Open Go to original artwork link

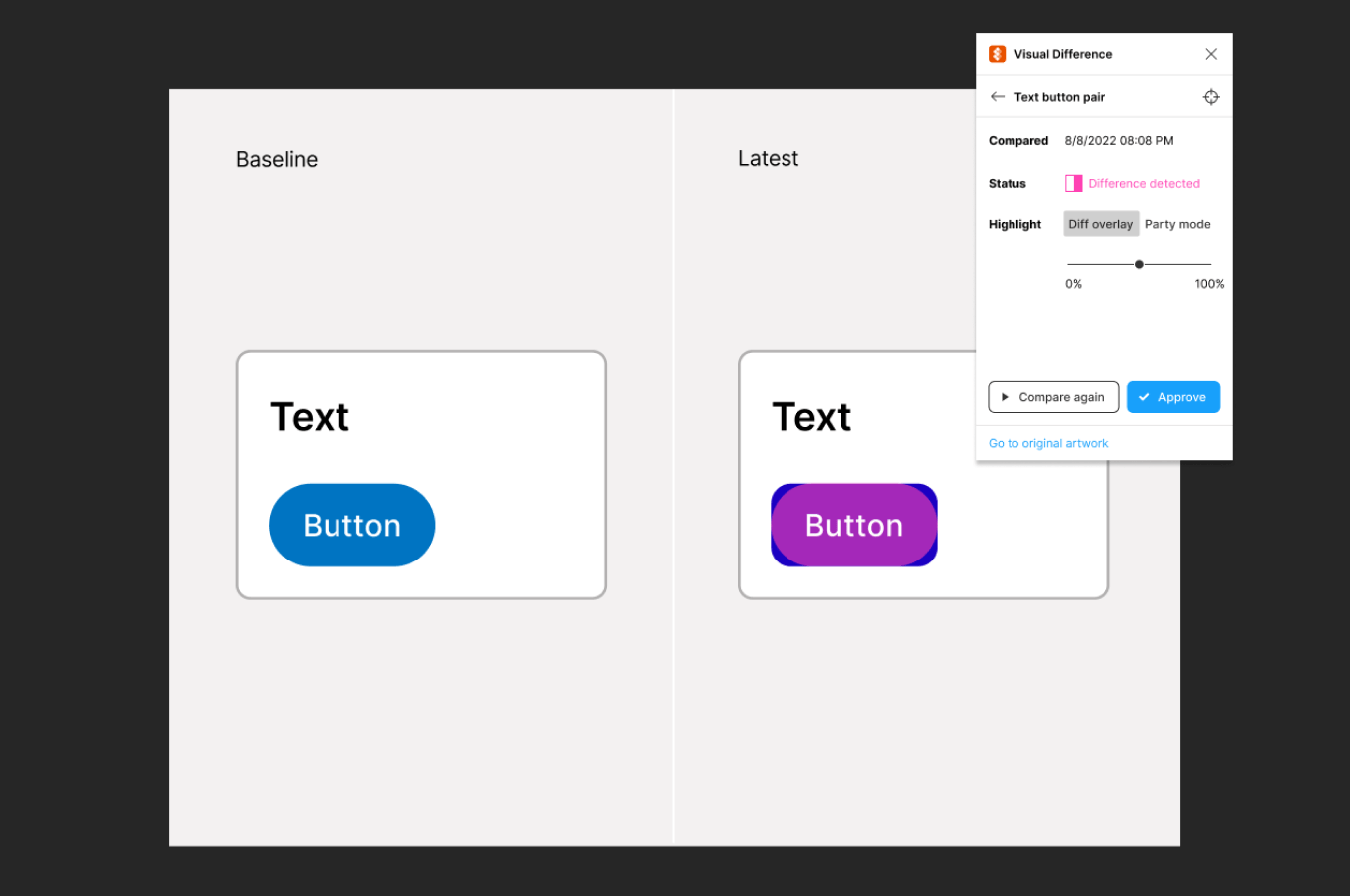click(1047, 442)
